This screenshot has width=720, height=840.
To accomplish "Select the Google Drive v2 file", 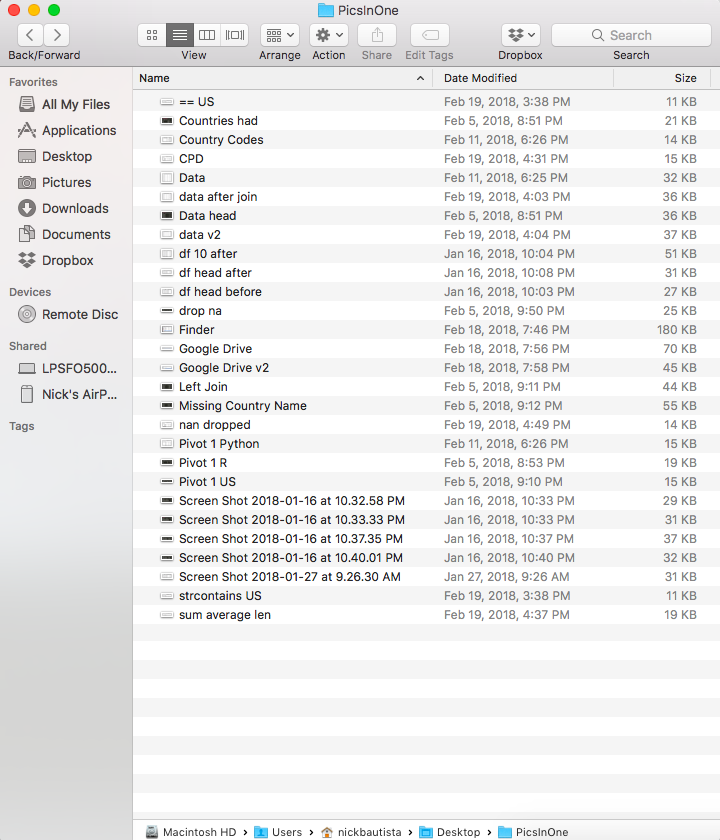I will (224, 368).
